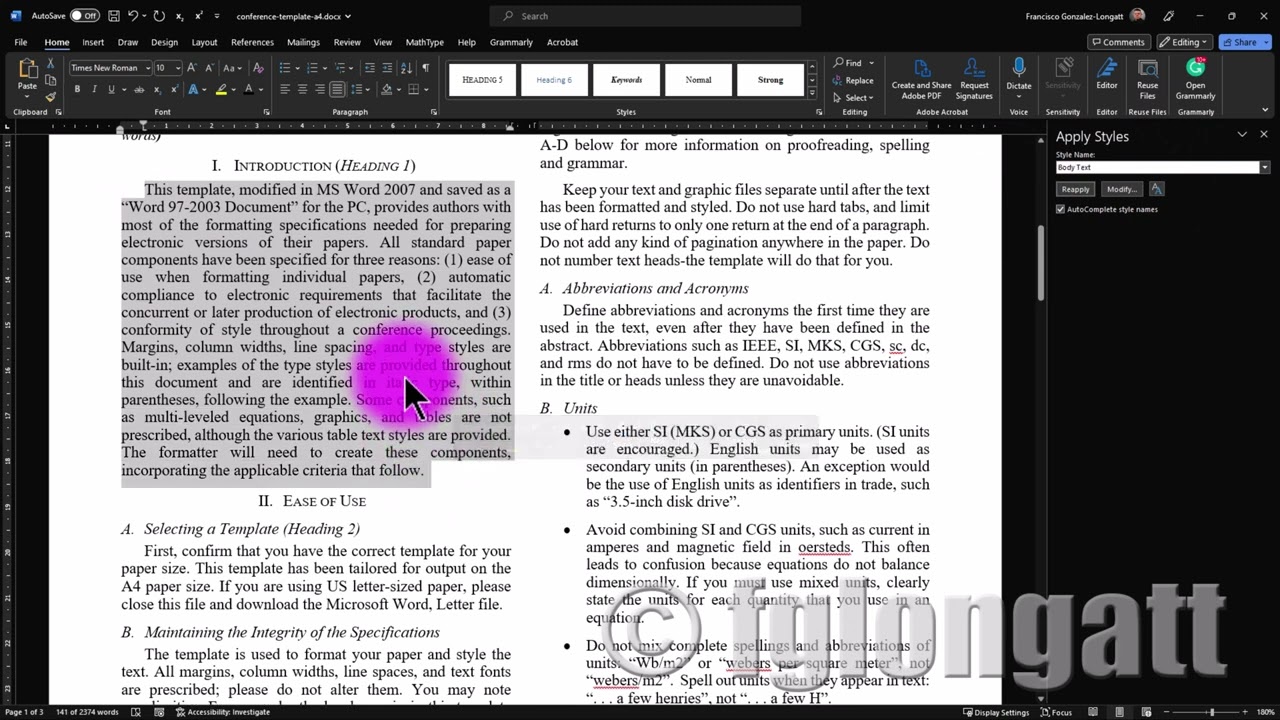The height and width of the screenshot is (720, 1280).
Task: Decrease font size with Shrink Font
Action: click(x=209, y=67)
